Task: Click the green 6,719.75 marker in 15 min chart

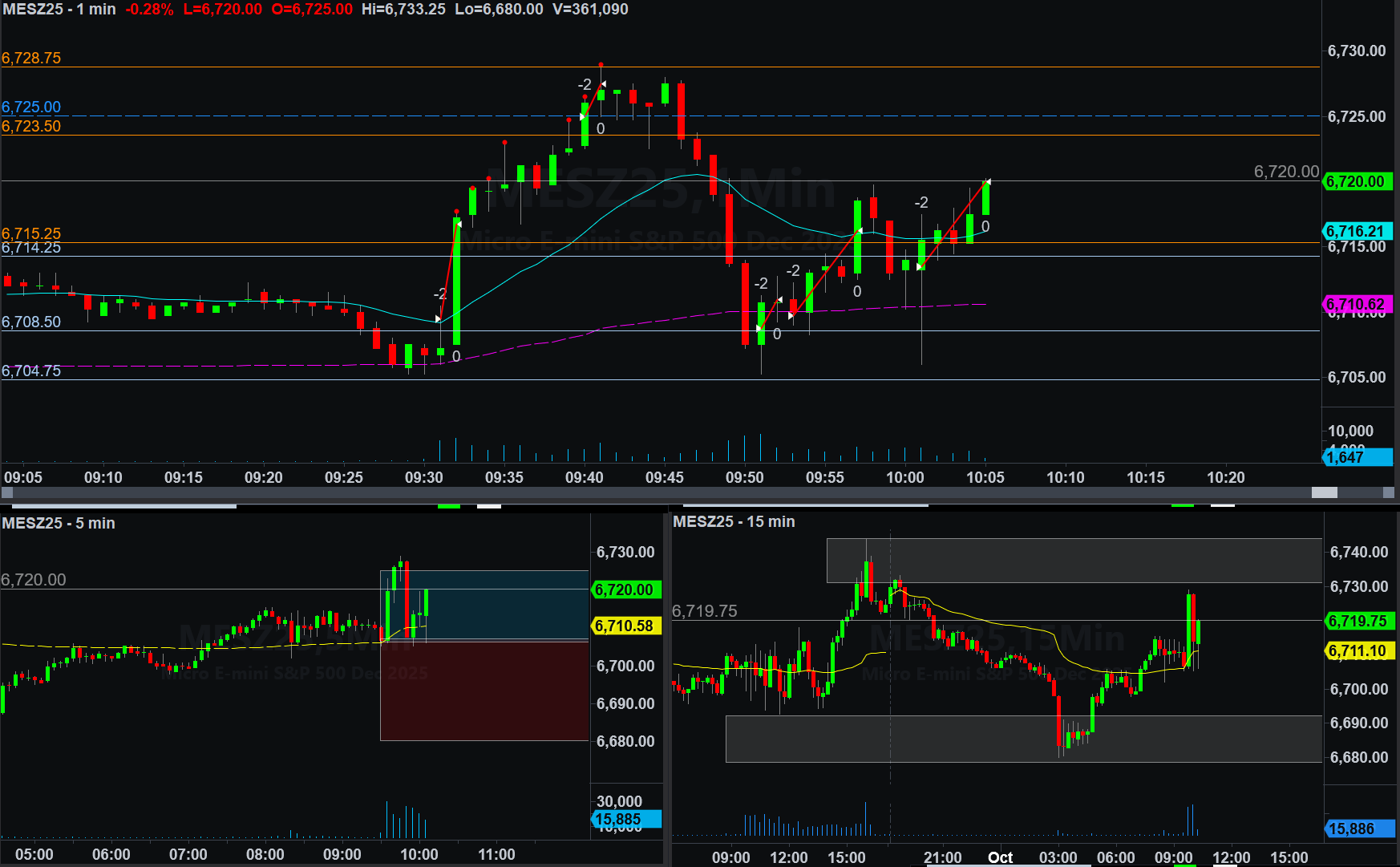Action: (1359, 621)
